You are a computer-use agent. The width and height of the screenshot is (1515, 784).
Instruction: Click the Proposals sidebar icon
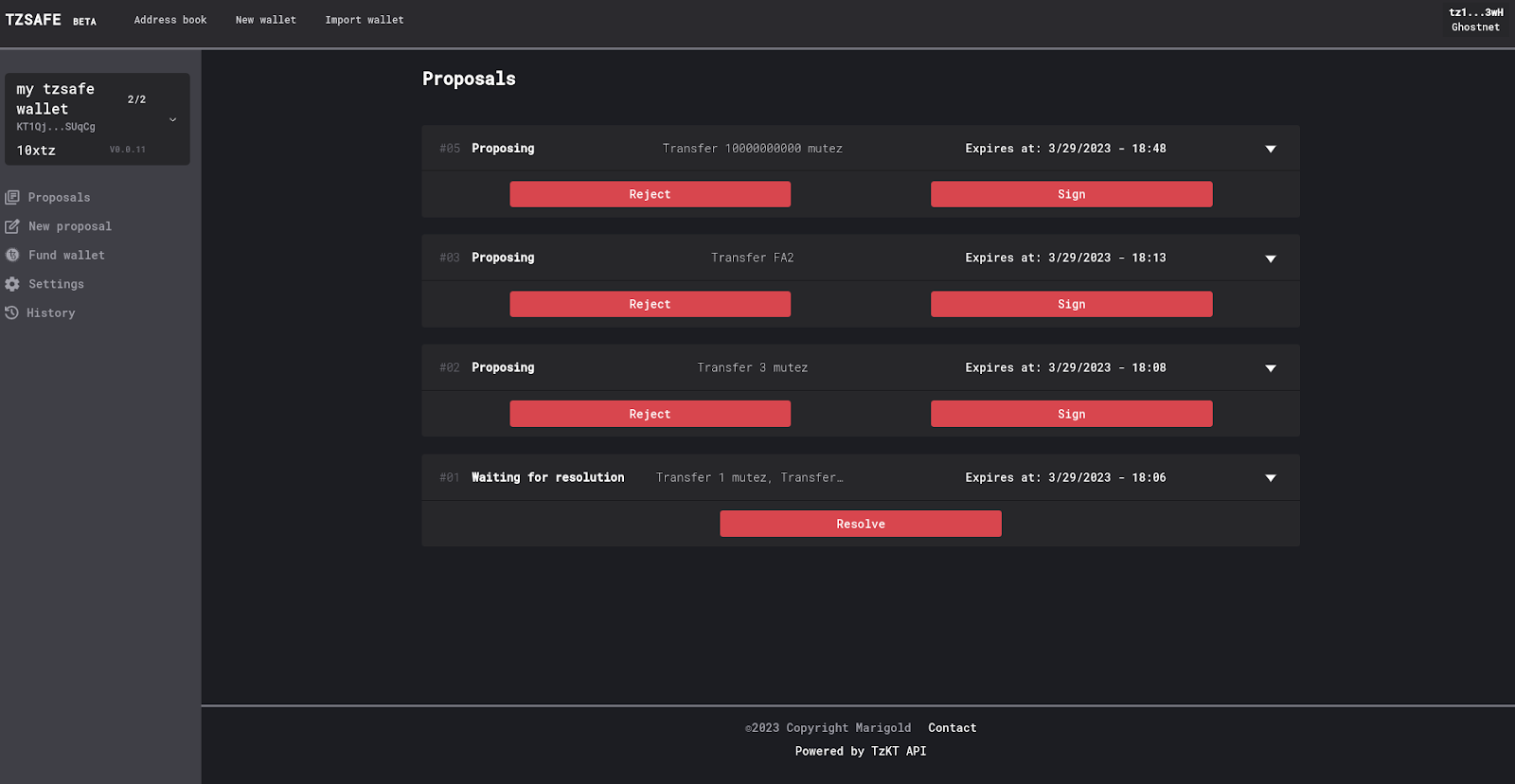[x=12, y=198]
